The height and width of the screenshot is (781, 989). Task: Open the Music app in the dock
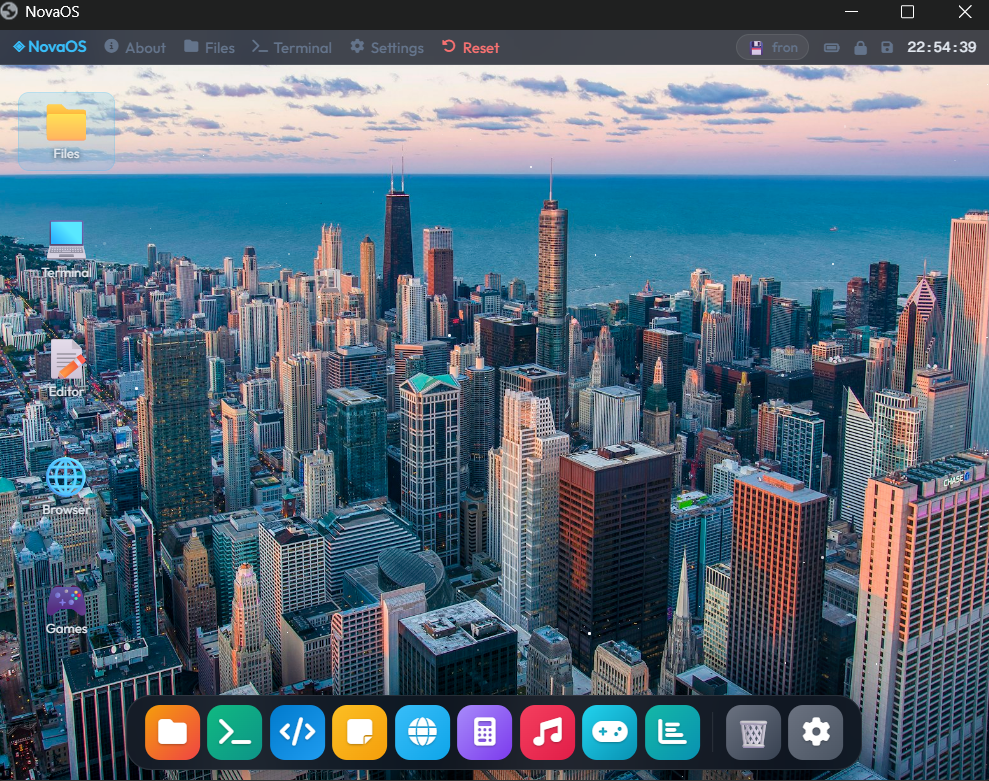547,732
